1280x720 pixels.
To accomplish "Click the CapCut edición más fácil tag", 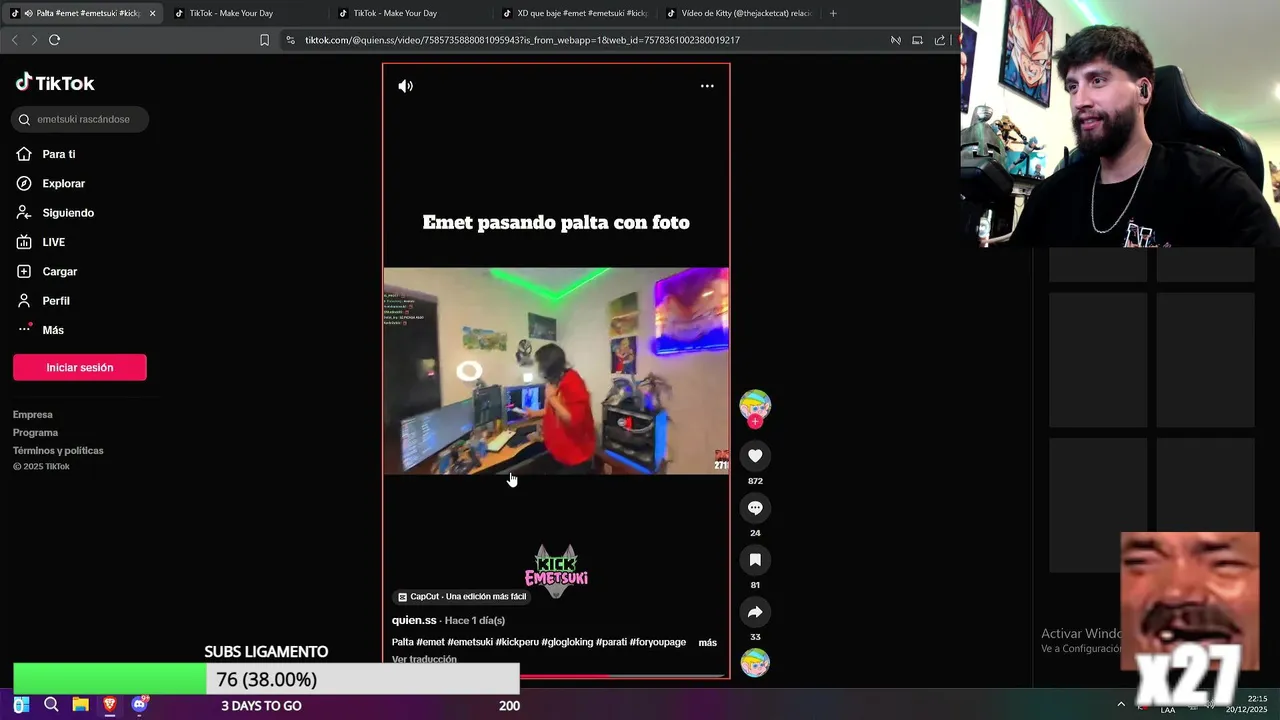I will [461, 597].
